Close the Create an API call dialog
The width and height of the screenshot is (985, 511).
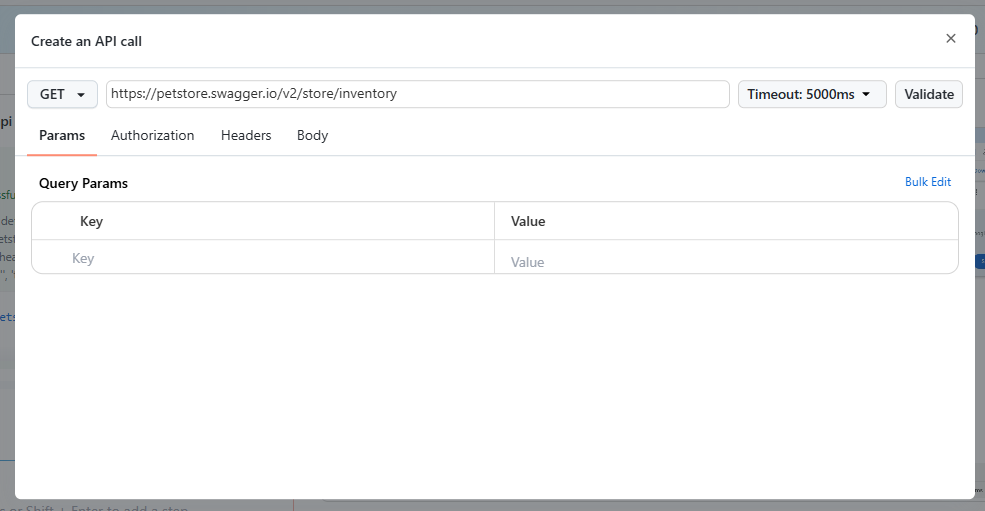click(950, 39)
